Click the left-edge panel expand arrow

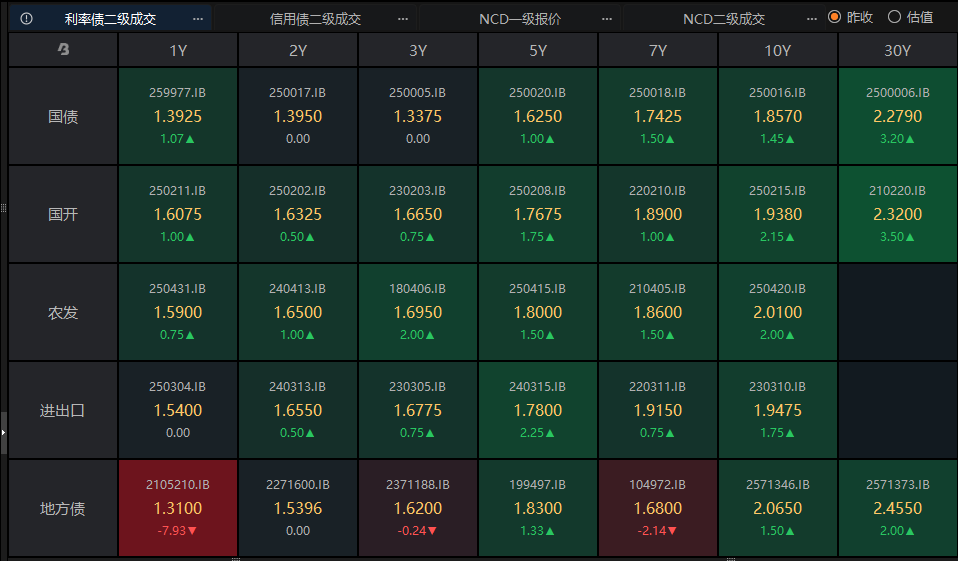[3, 433]
